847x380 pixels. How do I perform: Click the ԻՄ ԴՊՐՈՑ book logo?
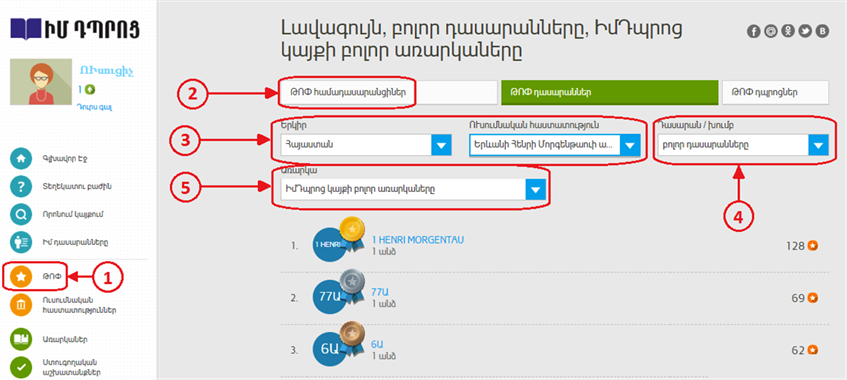[75, 28]
